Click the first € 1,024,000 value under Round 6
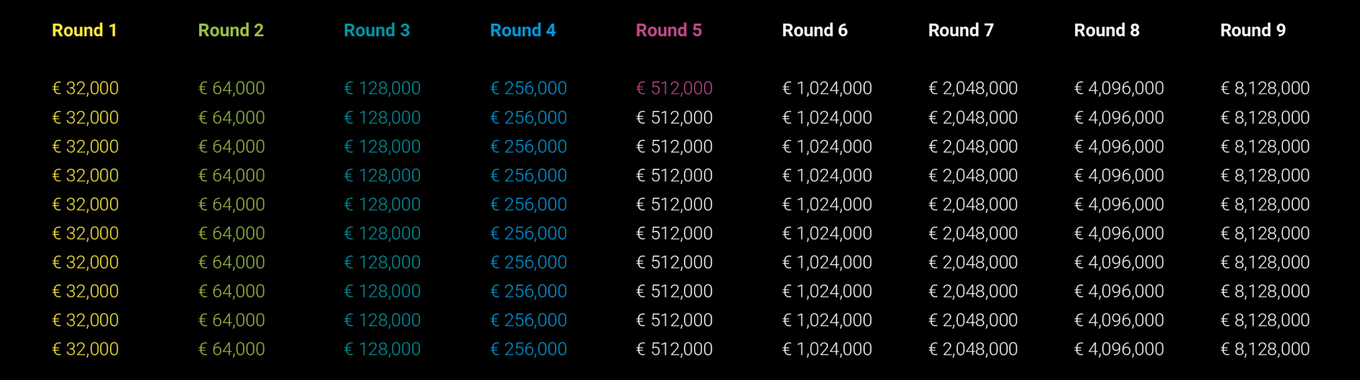Image resolution: width=1360 pixels, height=380 pixels. (x=827, y=88)
